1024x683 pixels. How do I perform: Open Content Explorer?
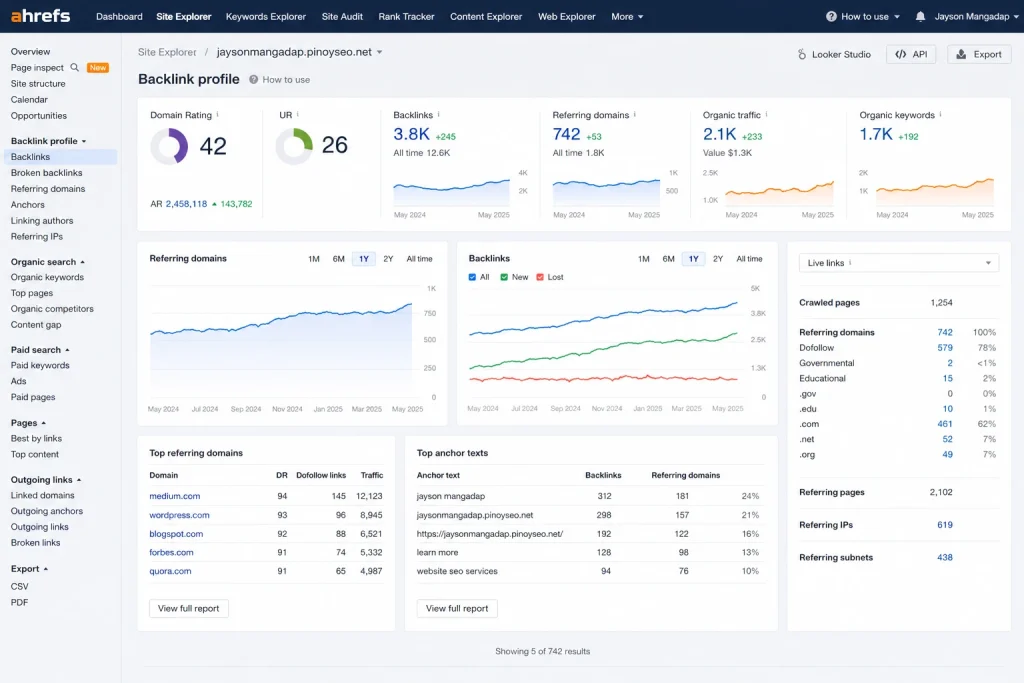pos(486,16)
